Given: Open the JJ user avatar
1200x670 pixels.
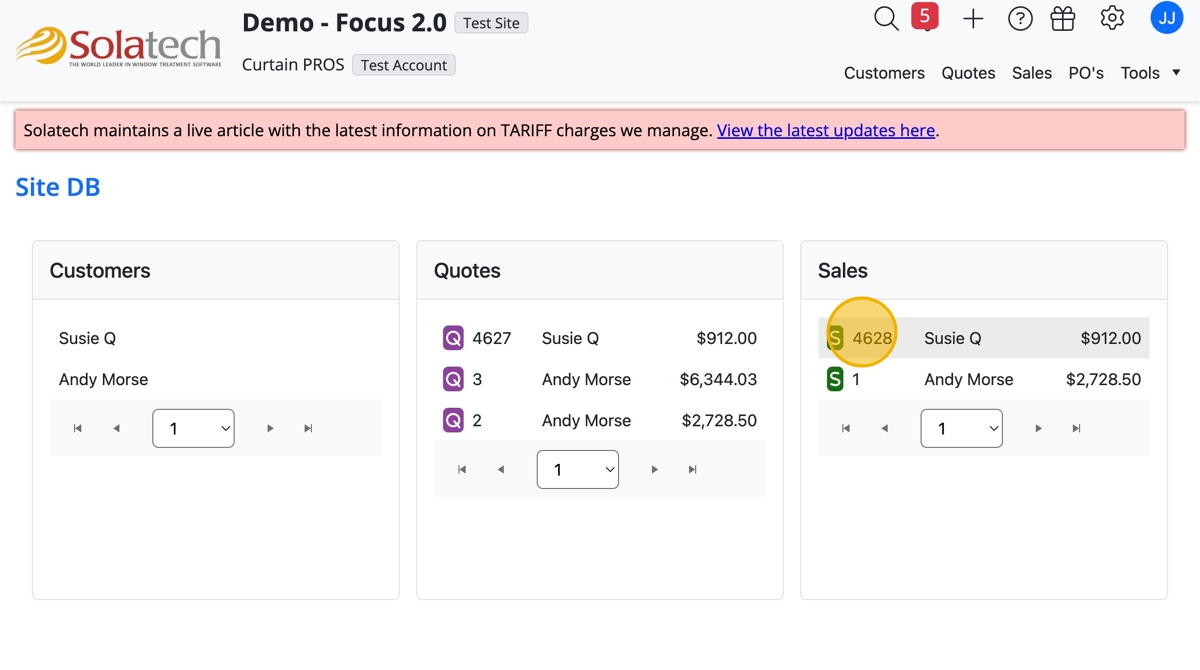Looking at the screenshot, I should click(1167, 18).
